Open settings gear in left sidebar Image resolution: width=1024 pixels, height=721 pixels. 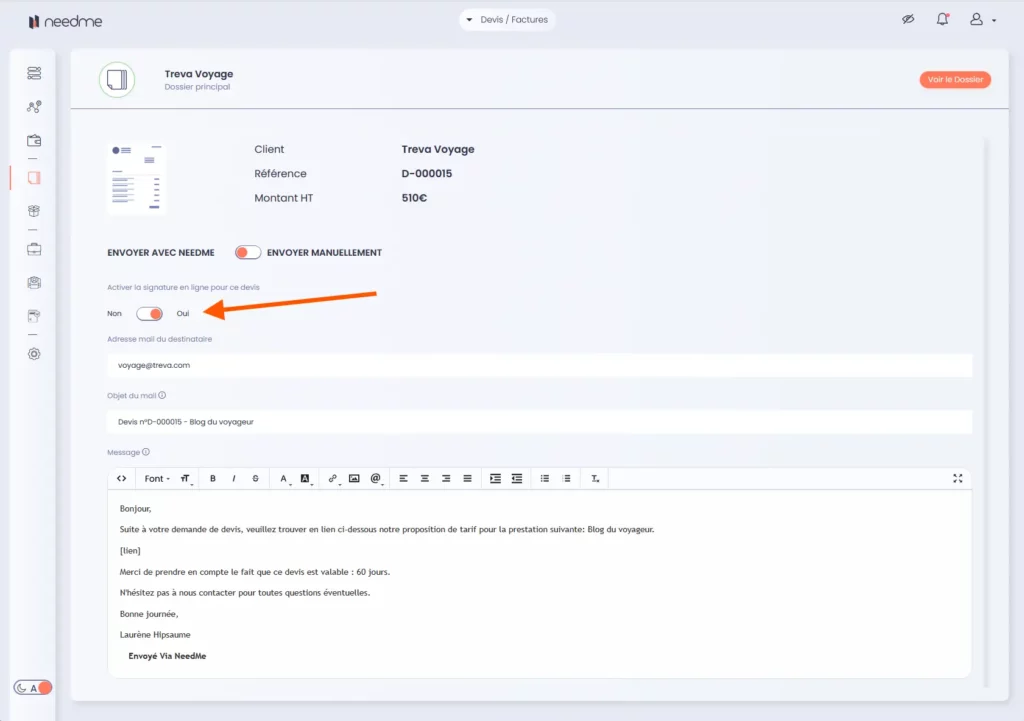coord(34,354)
